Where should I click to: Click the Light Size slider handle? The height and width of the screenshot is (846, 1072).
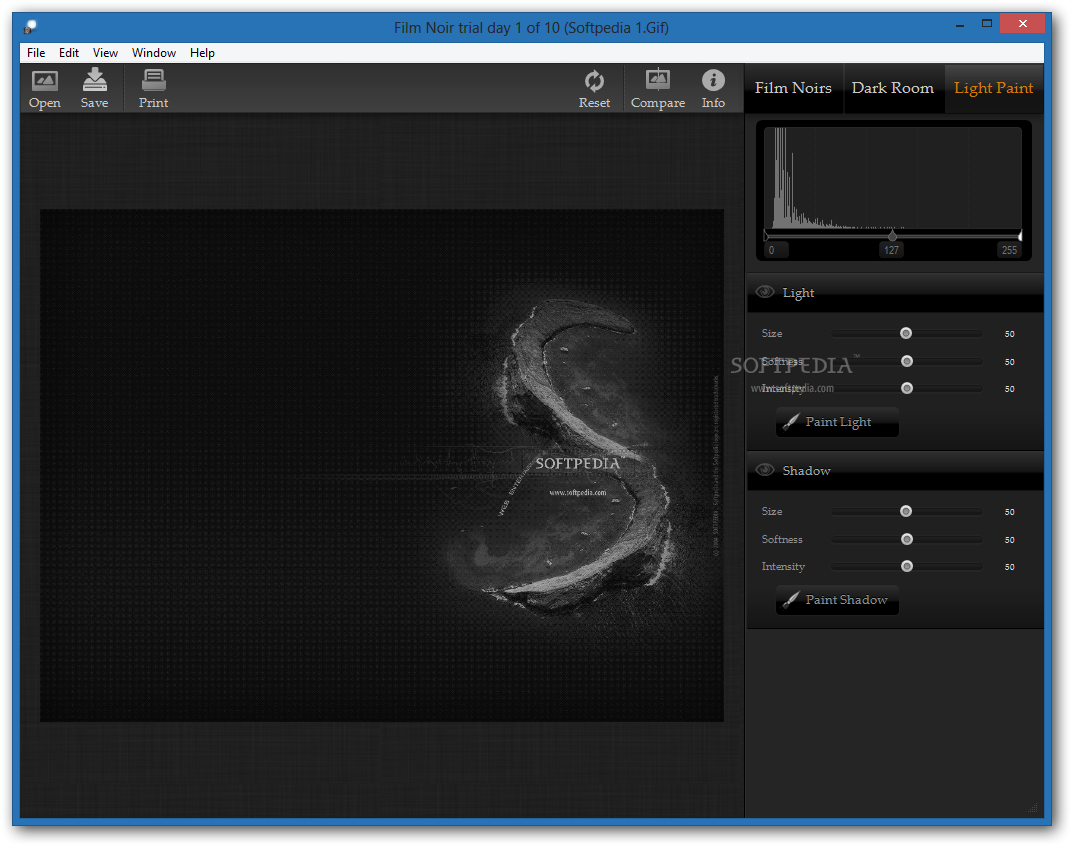click(x=906, y=333)
